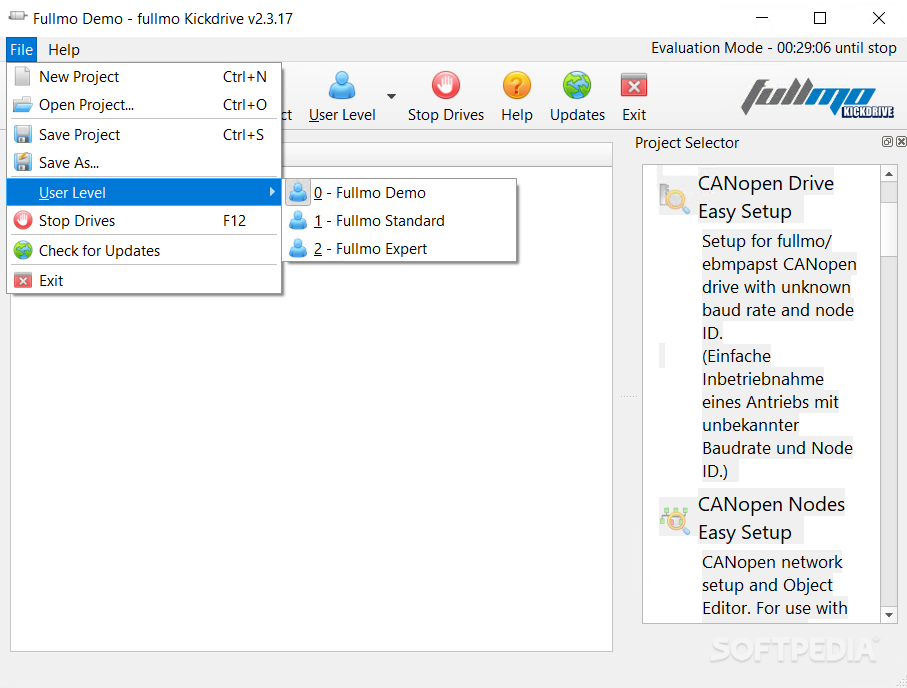Click the user icon beside Fullmo Demo
Screen dimensions: 907x688
coord(298,192)
